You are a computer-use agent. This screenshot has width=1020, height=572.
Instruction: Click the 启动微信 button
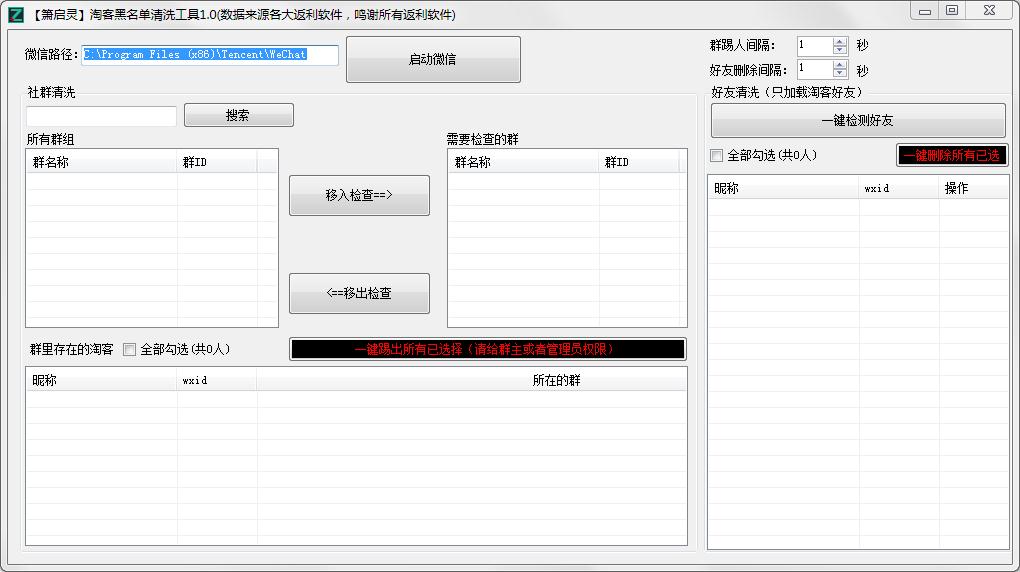[433, 60]
